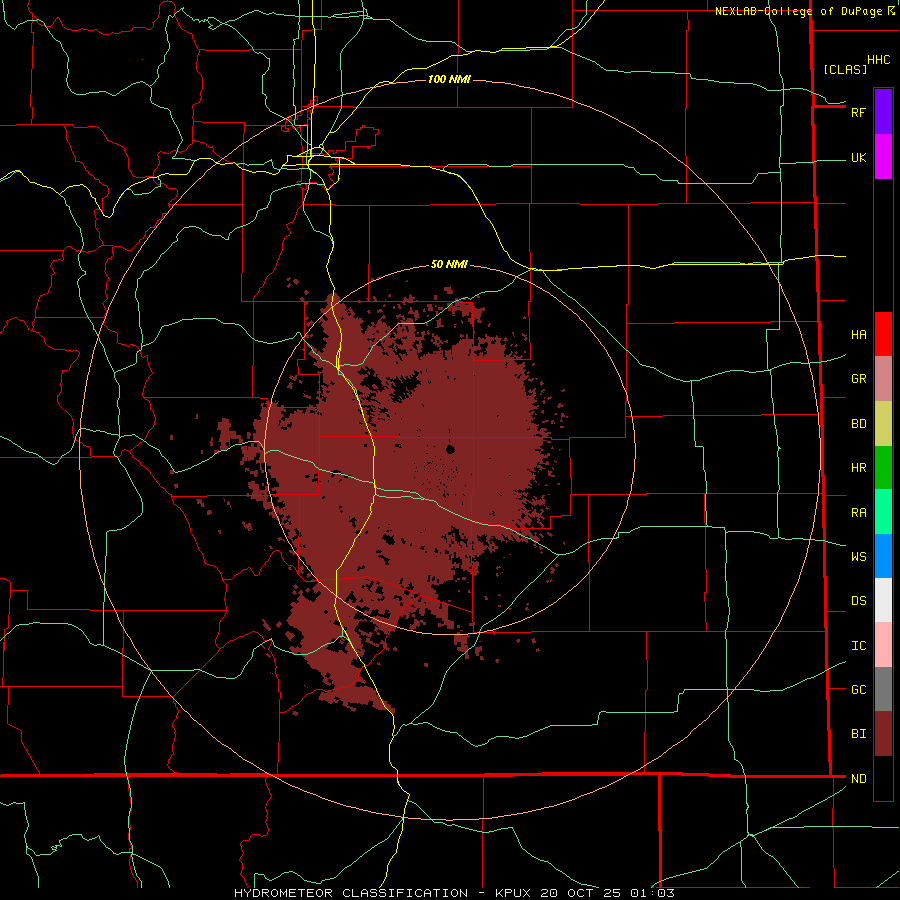Click the BI dark red legend block
The image size is (900, 900).
(x=883, y=734)
